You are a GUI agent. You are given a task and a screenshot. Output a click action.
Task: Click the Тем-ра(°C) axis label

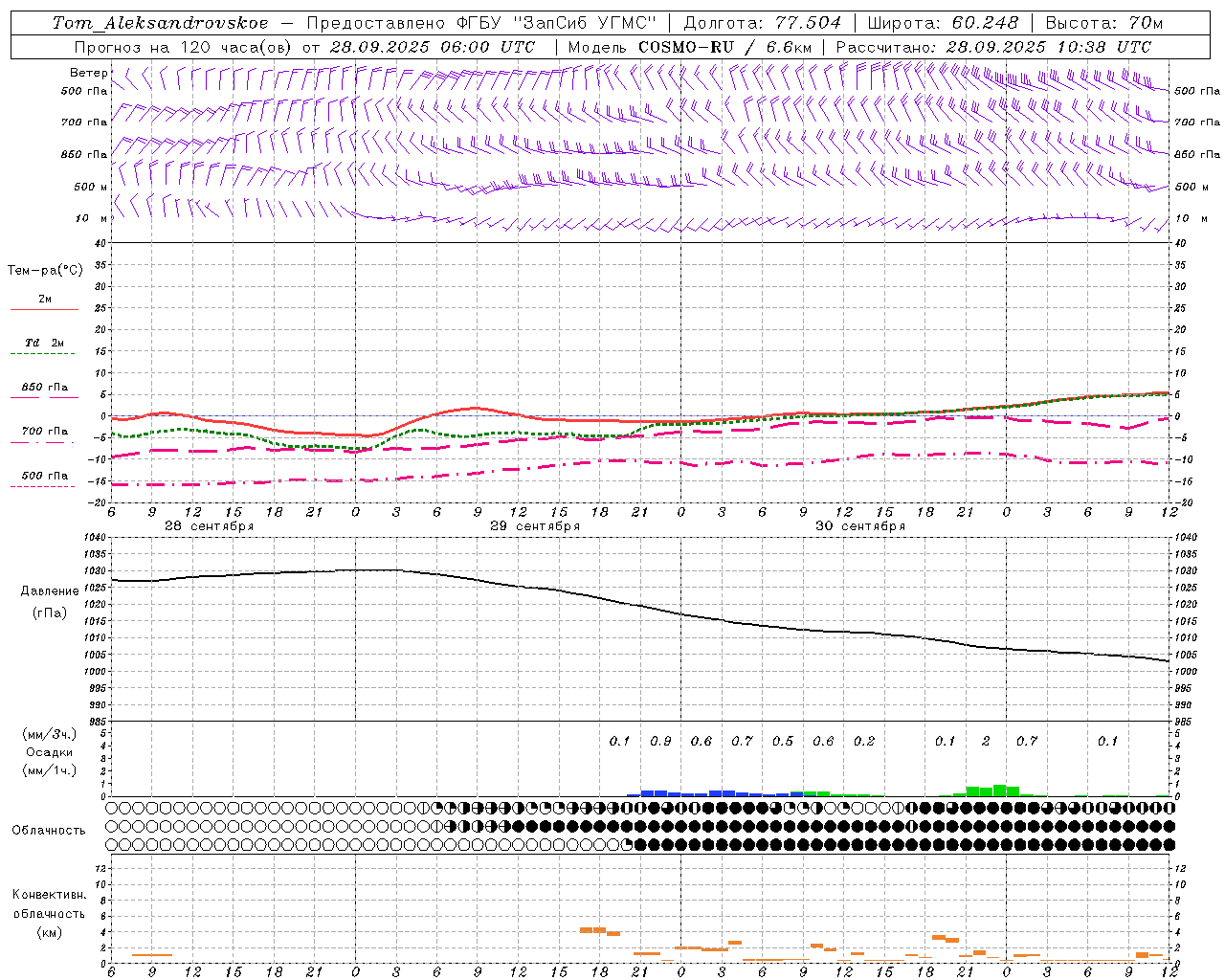pos(45,271)
